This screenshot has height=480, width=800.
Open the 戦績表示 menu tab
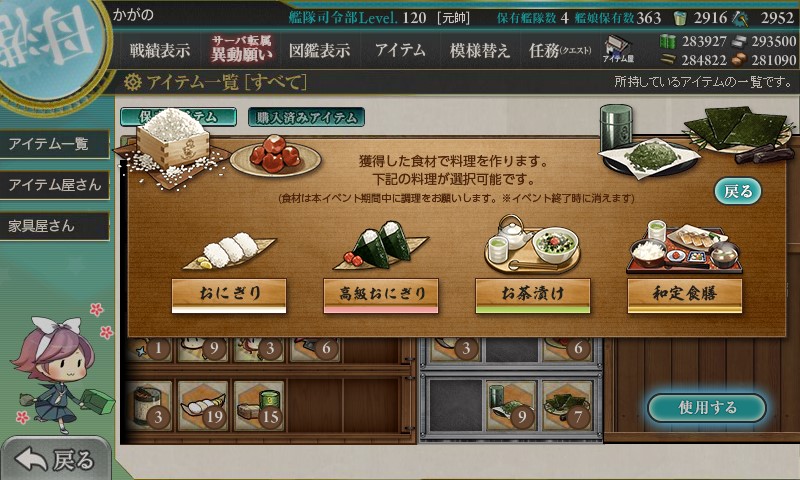pos(160,50)
